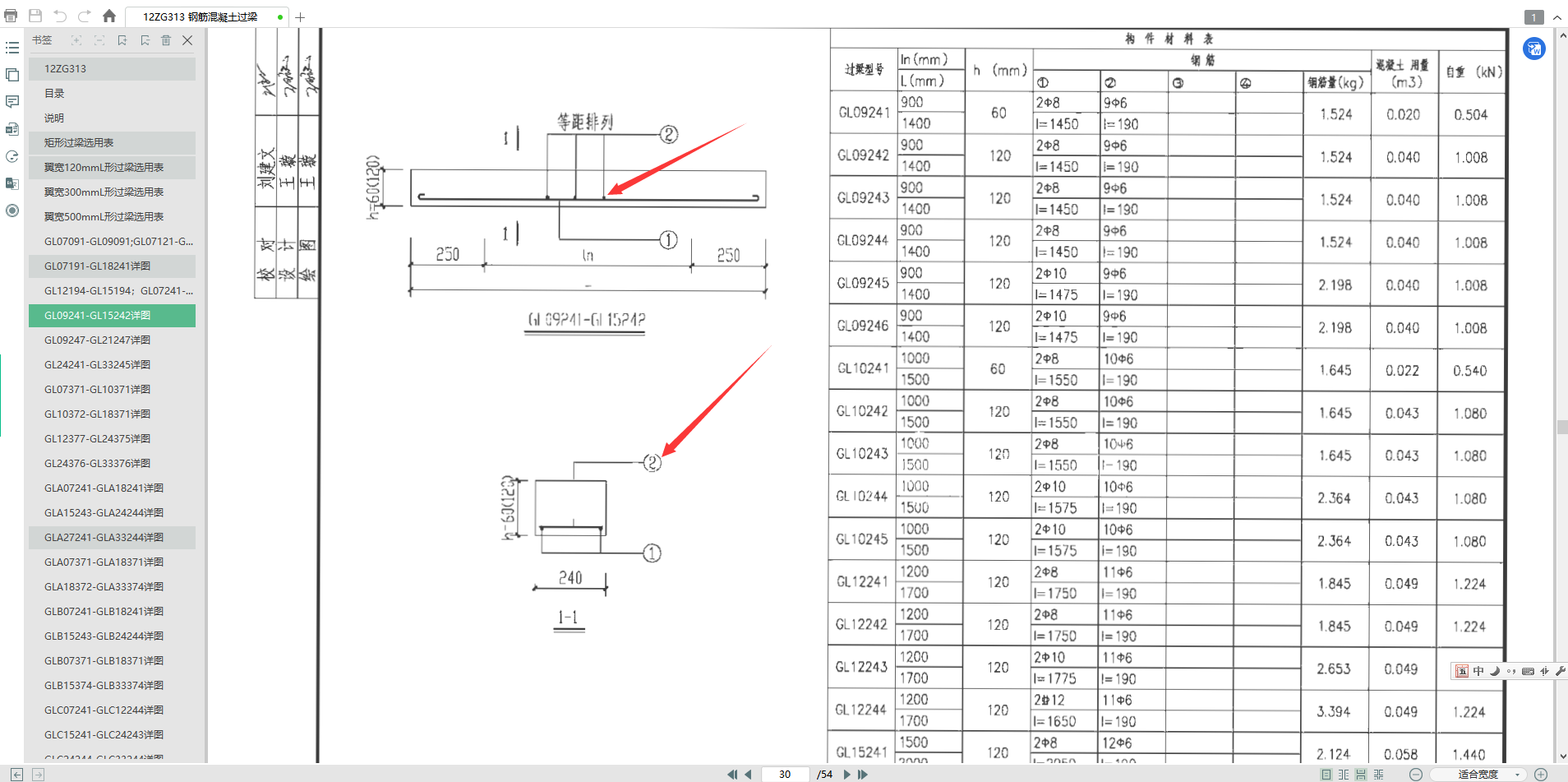Click the Print icon in top toolbar
Screen dimensions: 1568x782
tap(11, 16)
